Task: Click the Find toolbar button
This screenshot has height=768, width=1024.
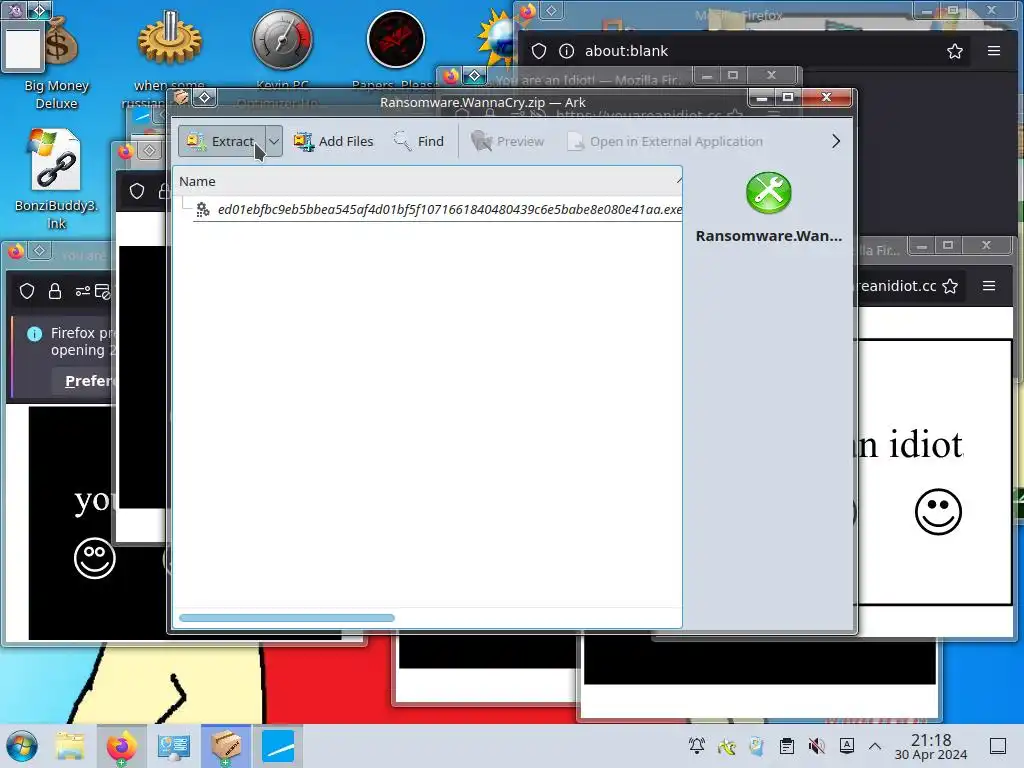Action: coord(419,141)
